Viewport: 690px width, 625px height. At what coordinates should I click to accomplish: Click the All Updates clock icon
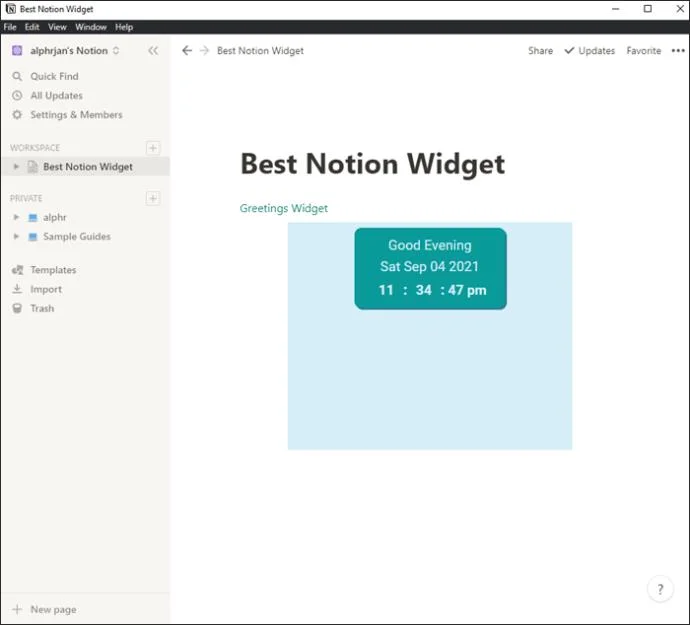17,96
